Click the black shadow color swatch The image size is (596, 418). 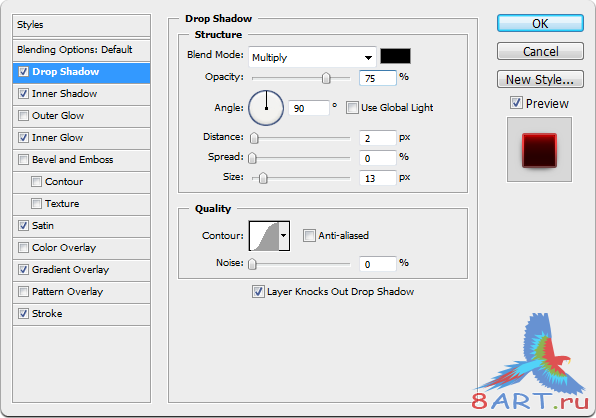coord(395,56)
